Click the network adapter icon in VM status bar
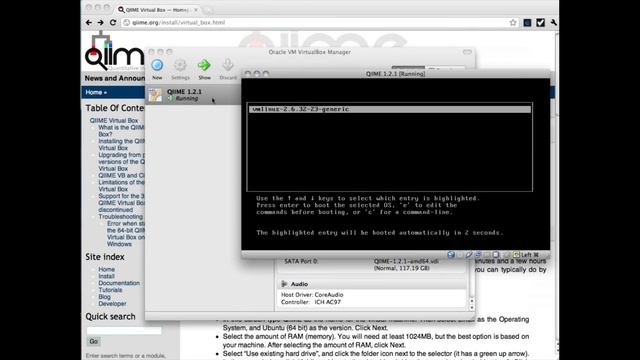 pyautogui.click(x=478, y=255)
